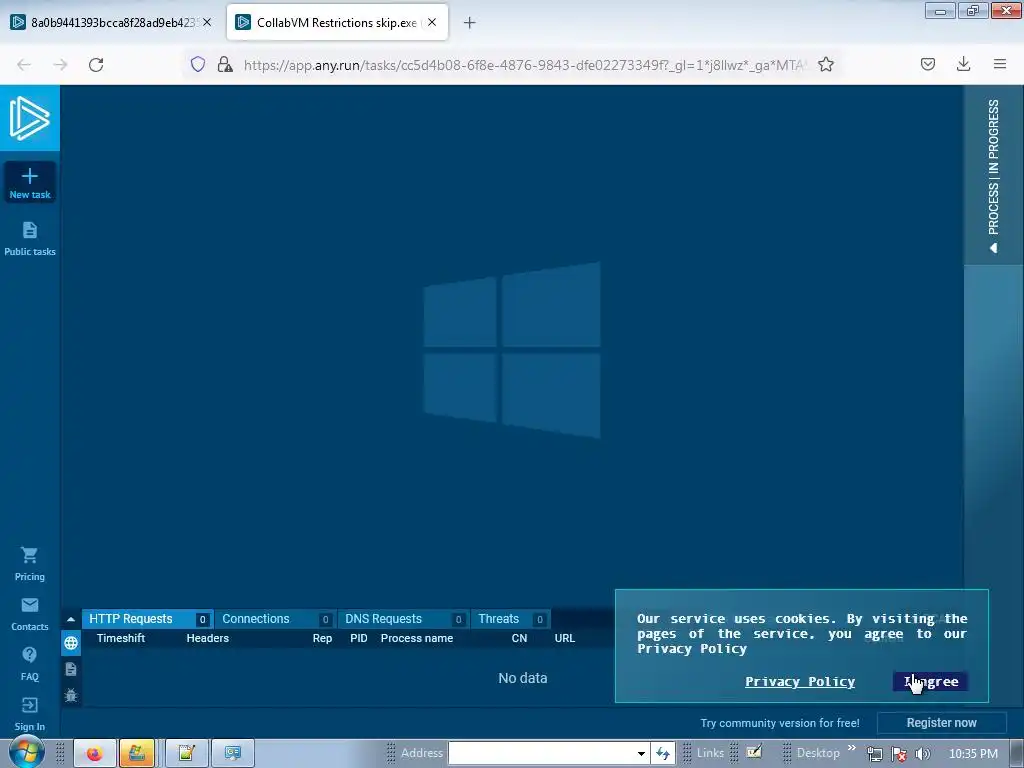Open the browser hamburger menu
Screen dimensions: 1024x768
tap(1000, 64)
